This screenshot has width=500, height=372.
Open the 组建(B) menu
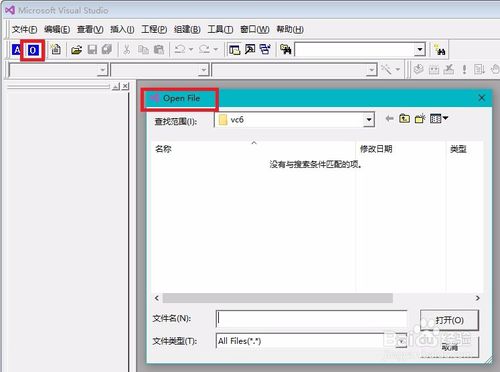pos(187,30)
